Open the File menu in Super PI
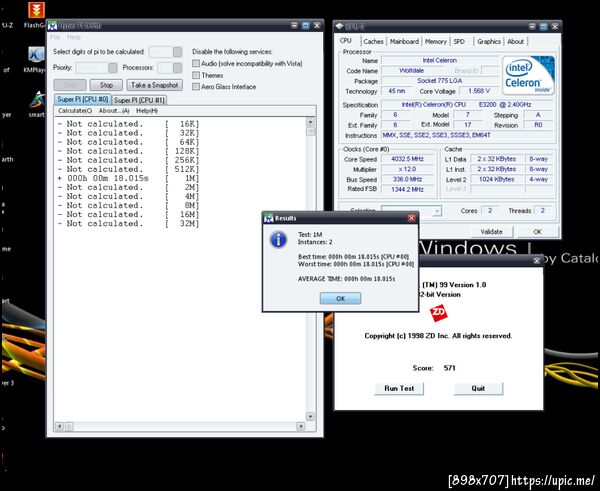600x491 pixels. point(55,37)
